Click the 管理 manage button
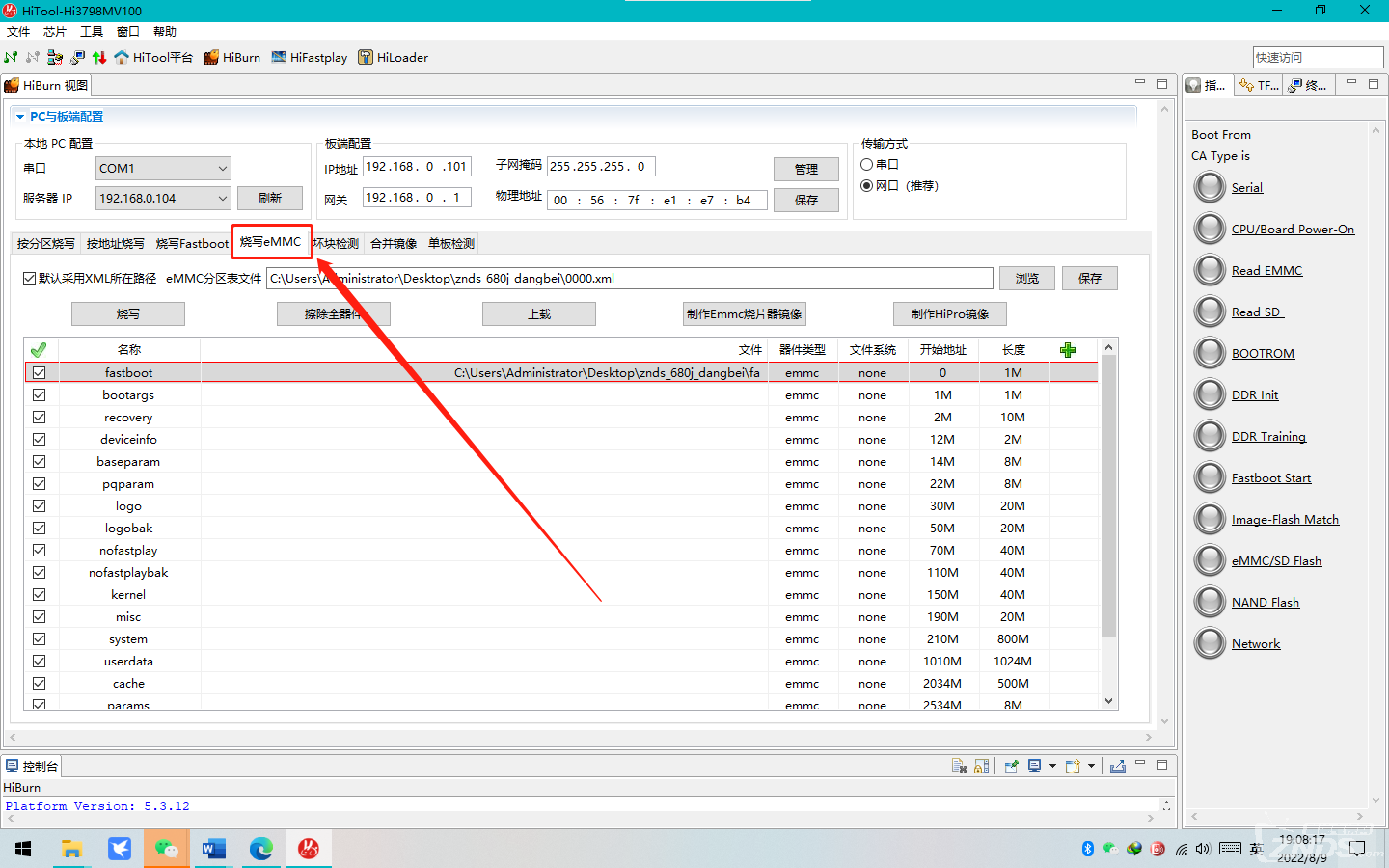 click(x=806, y=169)
